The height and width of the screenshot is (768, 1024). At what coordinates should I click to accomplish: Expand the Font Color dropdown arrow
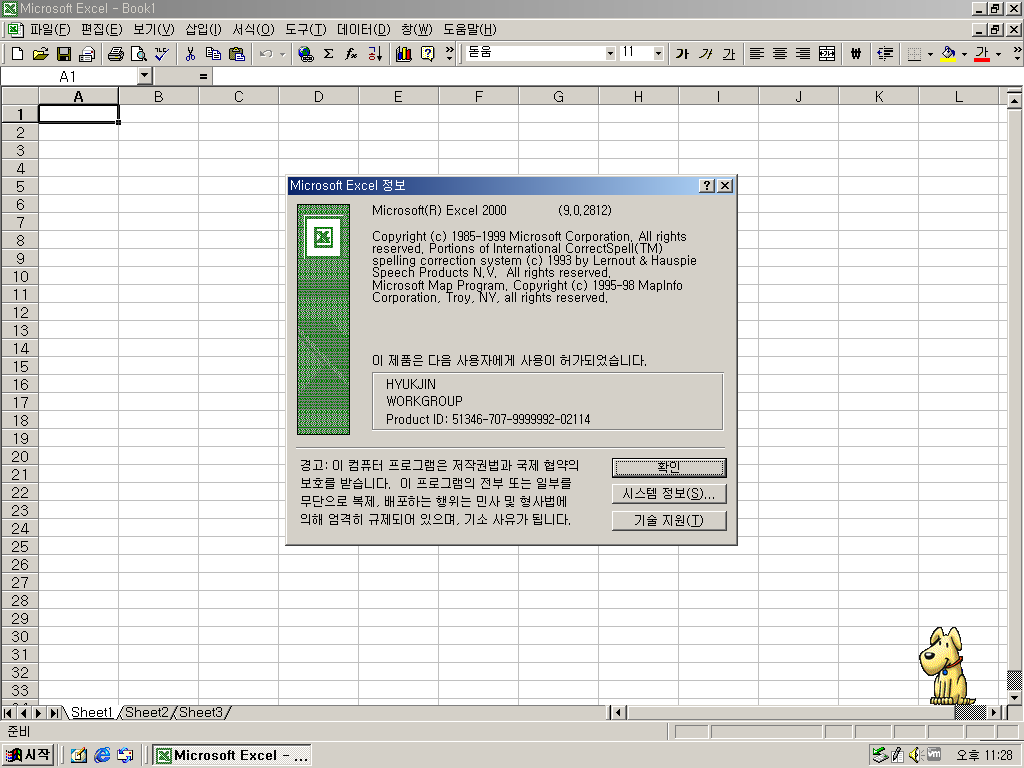point(998,54)
